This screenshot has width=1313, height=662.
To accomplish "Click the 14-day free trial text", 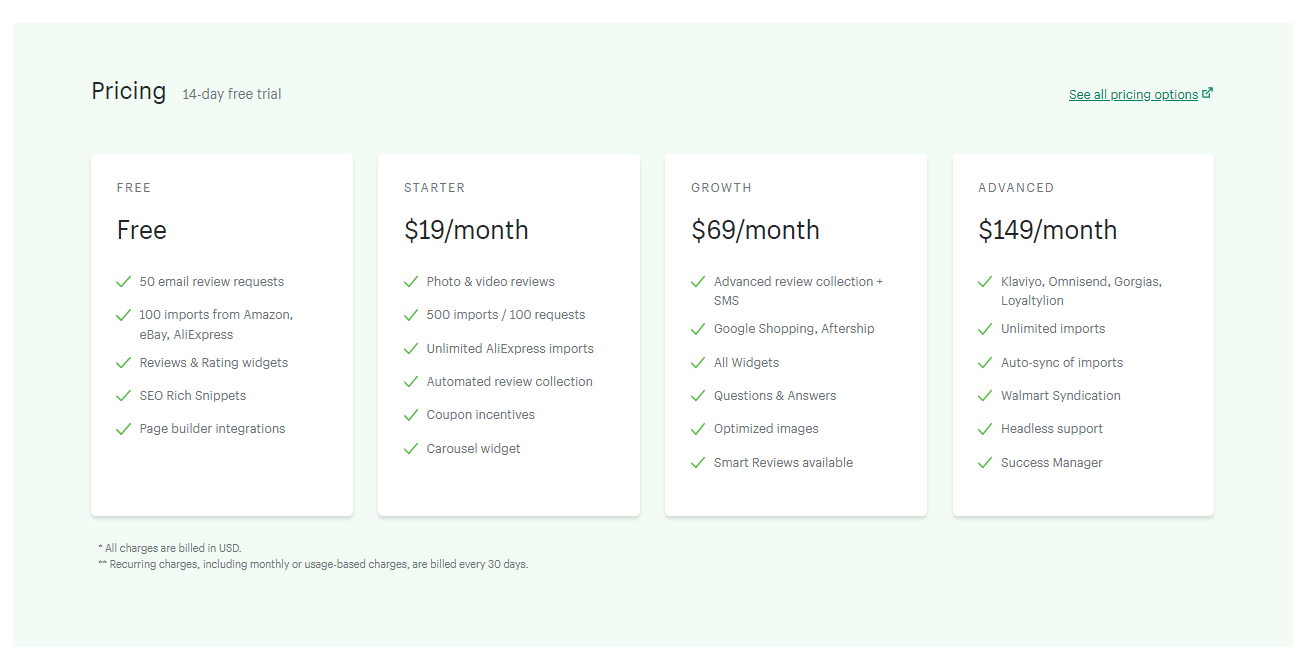I will click(x=232, y=95).
